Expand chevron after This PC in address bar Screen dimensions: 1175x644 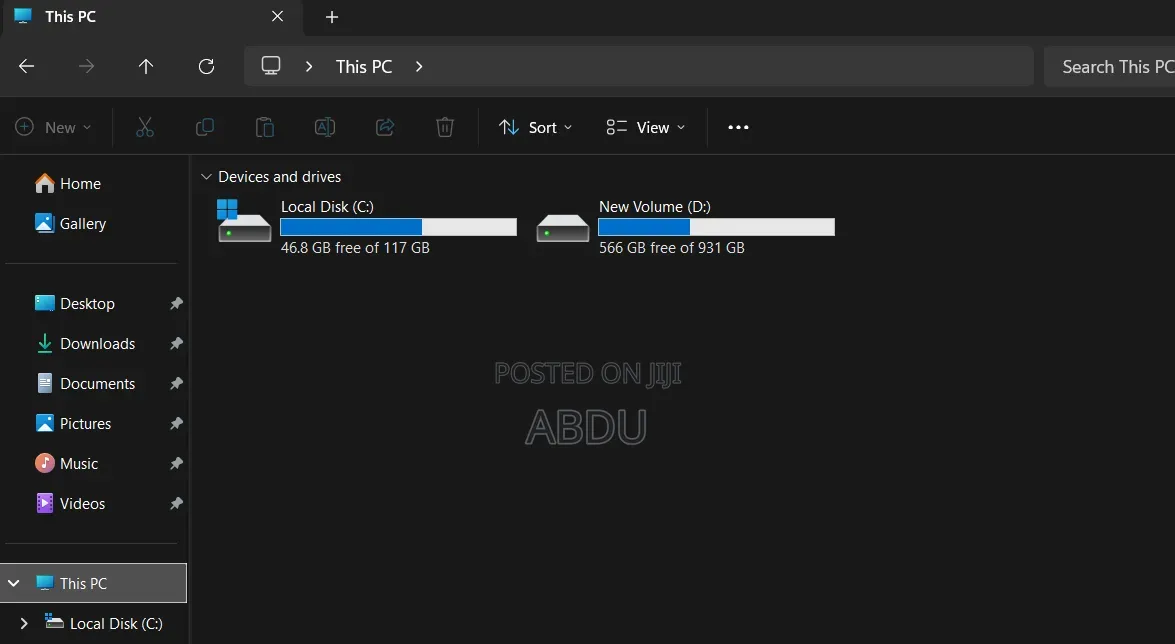[419, 67]
